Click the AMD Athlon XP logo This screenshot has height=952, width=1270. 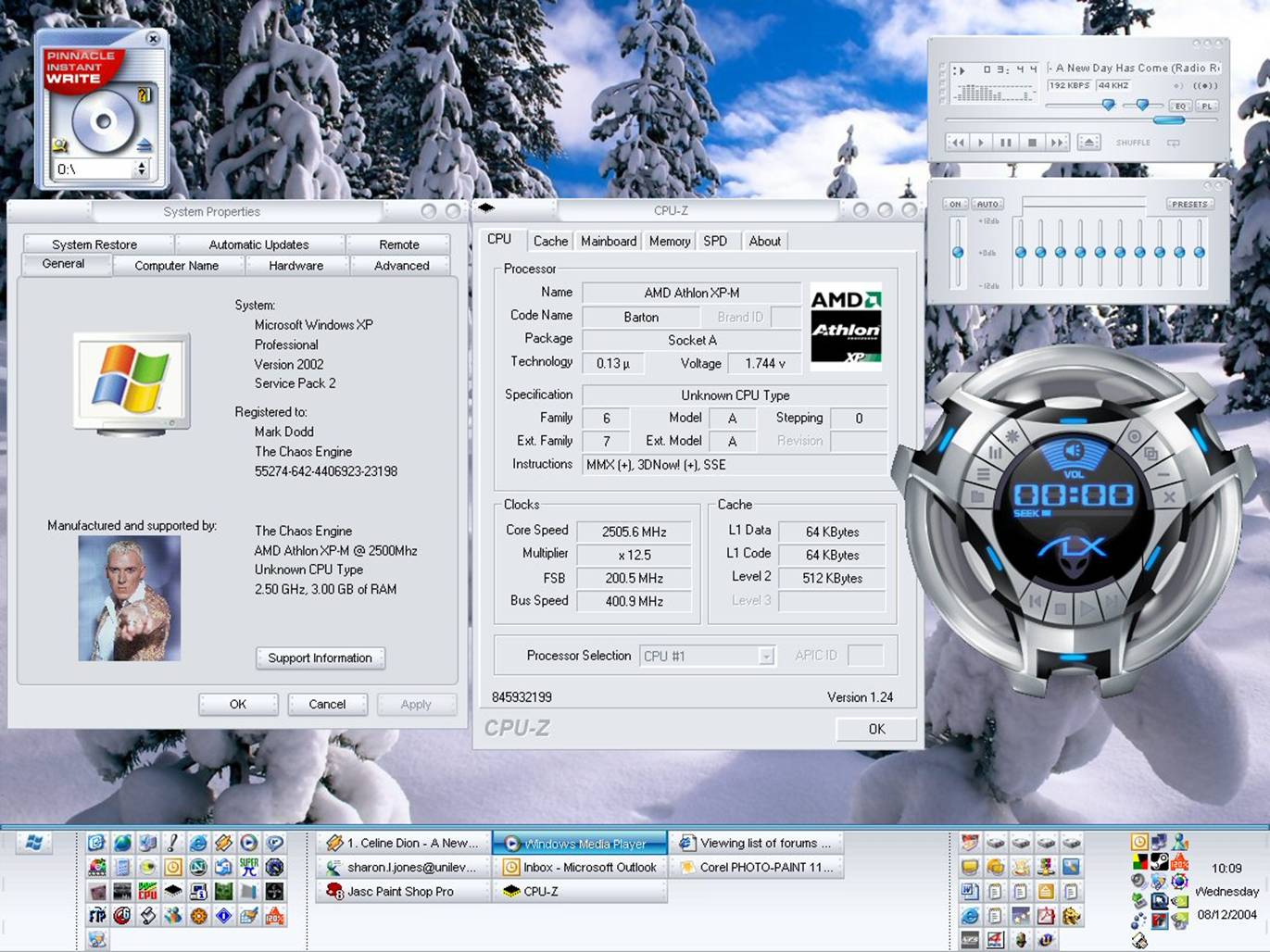click(x=846, y=326)
